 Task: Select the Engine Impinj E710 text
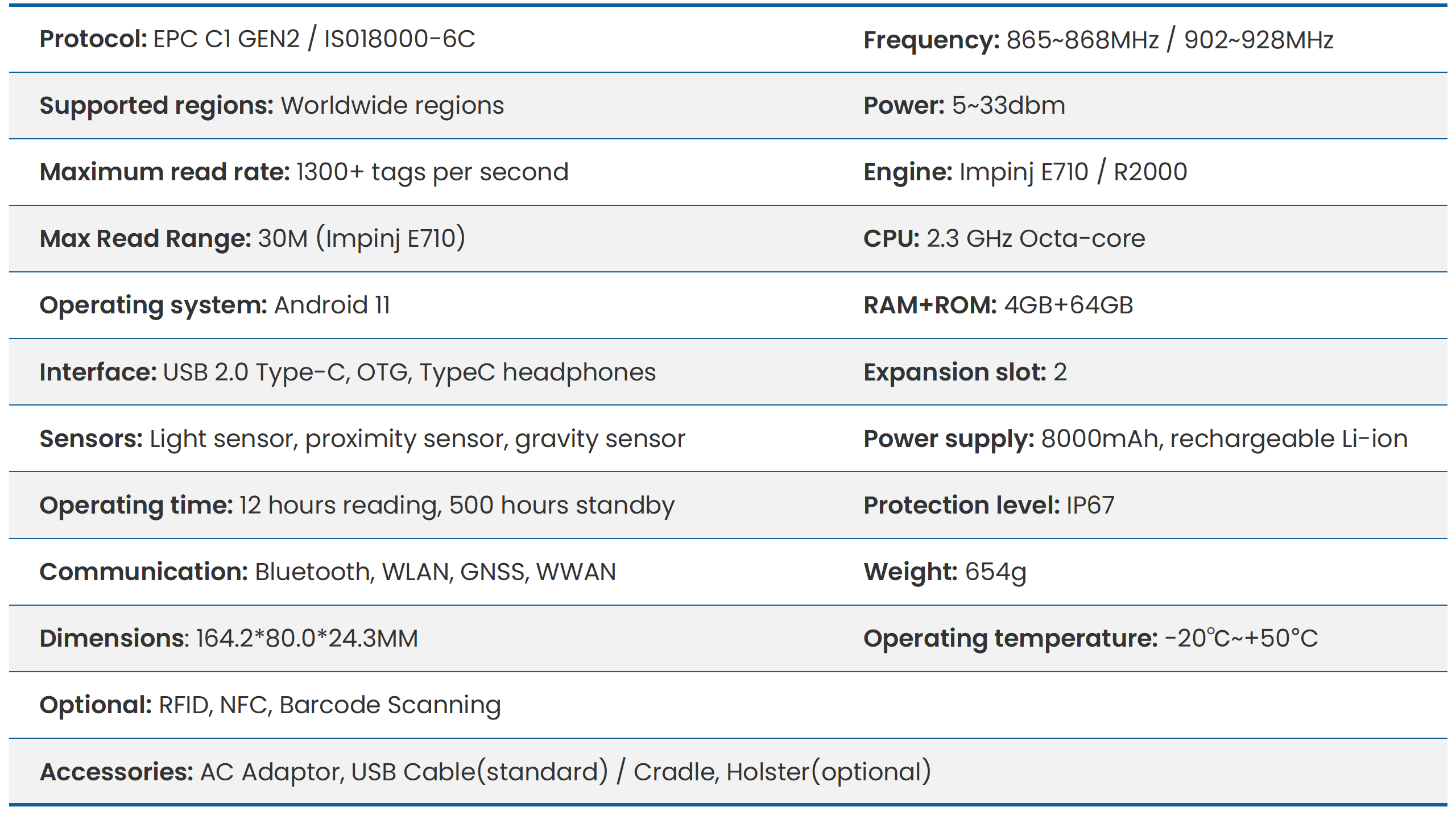pyautogui.click(x=1025, y=172)
